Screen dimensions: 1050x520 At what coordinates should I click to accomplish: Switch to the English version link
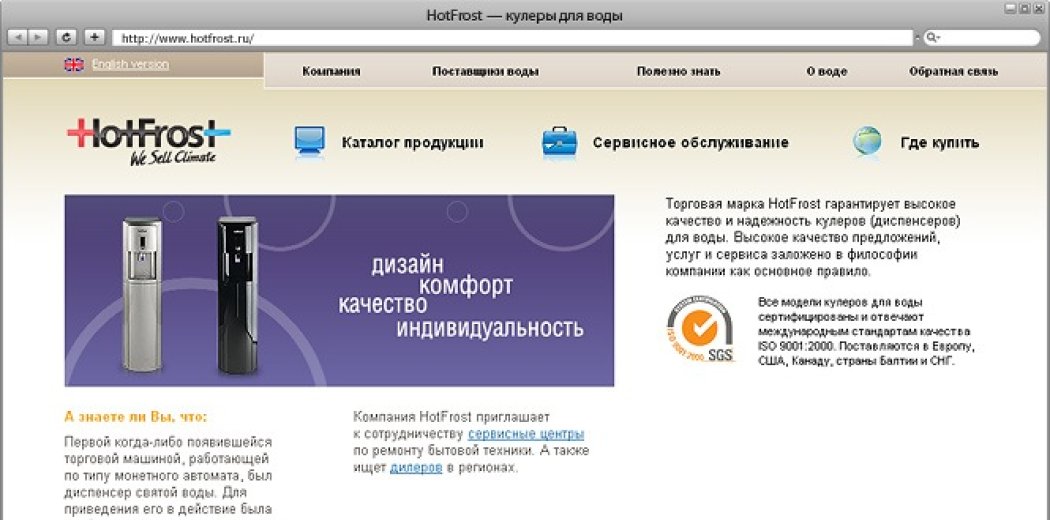[x=130, y=64]
